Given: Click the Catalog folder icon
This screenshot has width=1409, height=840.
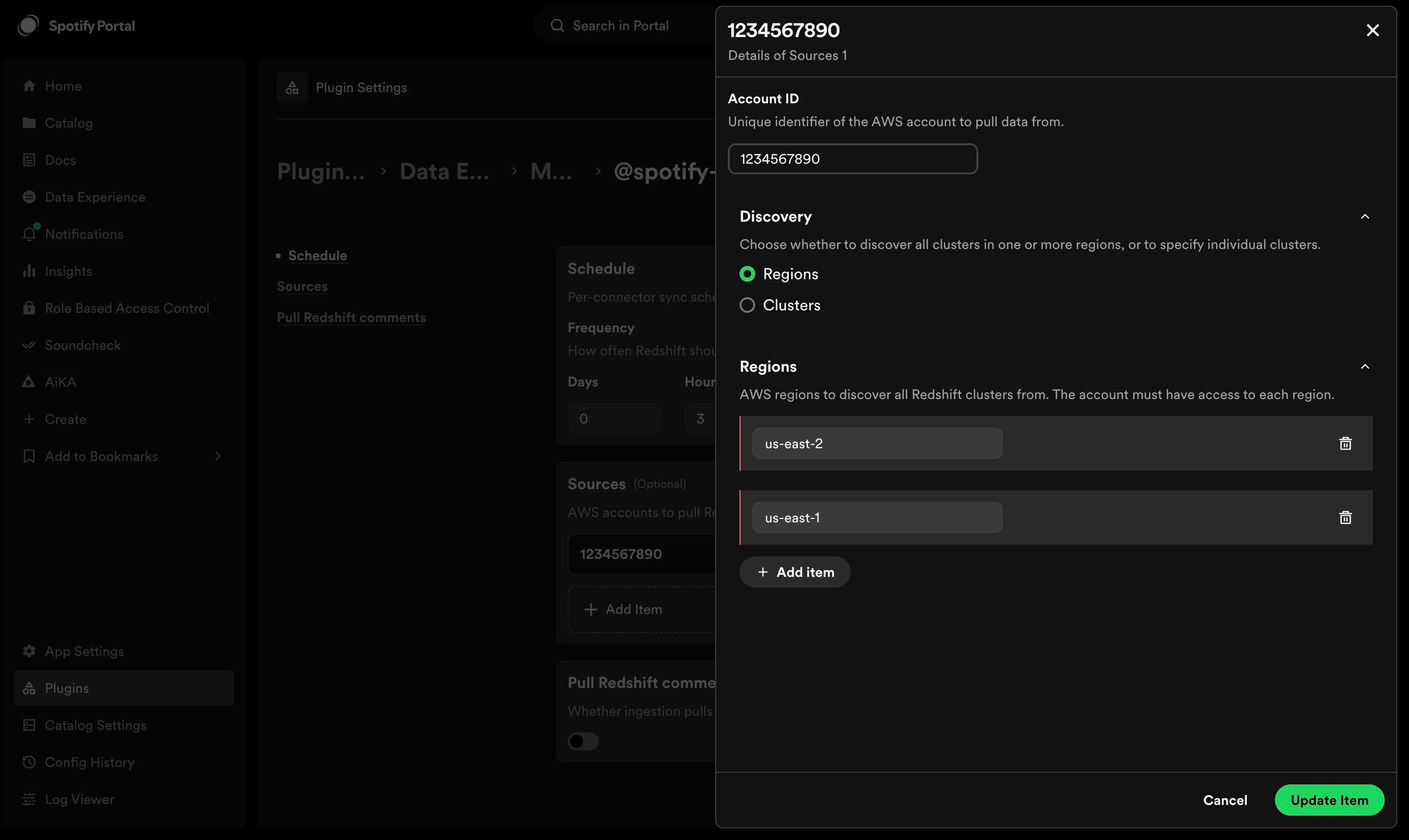Looking at the screenshot, I should click(x=29, y=123).
